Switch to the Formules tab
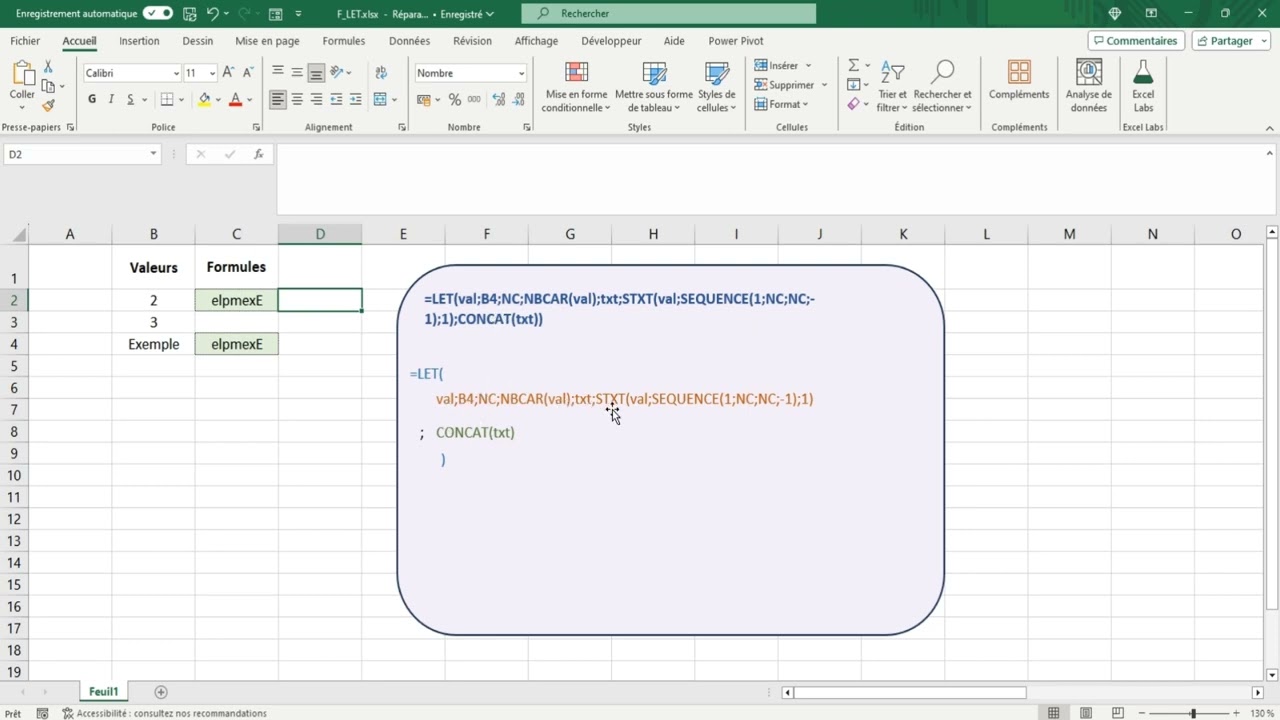 [x=344, y=41]
